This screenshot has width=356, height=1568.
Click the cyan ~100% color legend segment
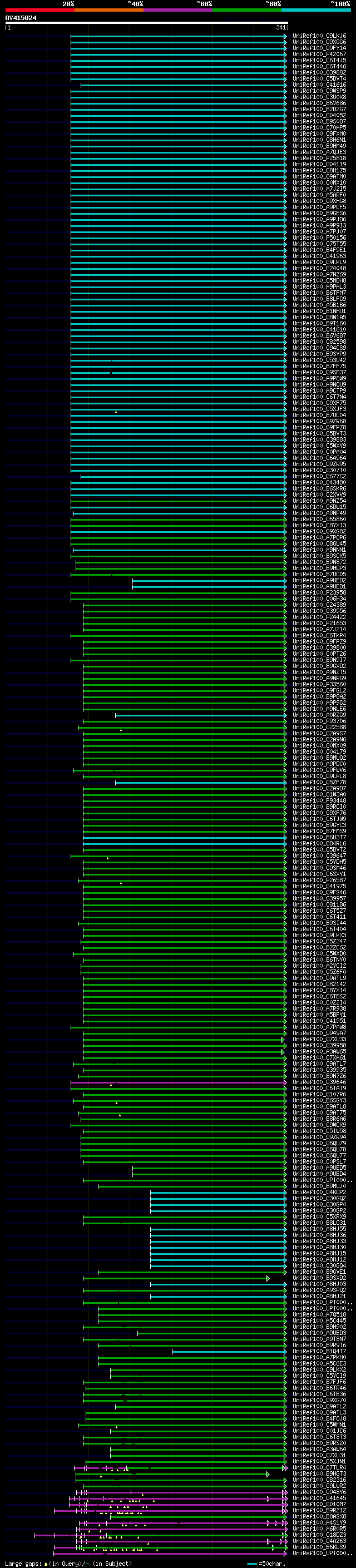(316, 10)
